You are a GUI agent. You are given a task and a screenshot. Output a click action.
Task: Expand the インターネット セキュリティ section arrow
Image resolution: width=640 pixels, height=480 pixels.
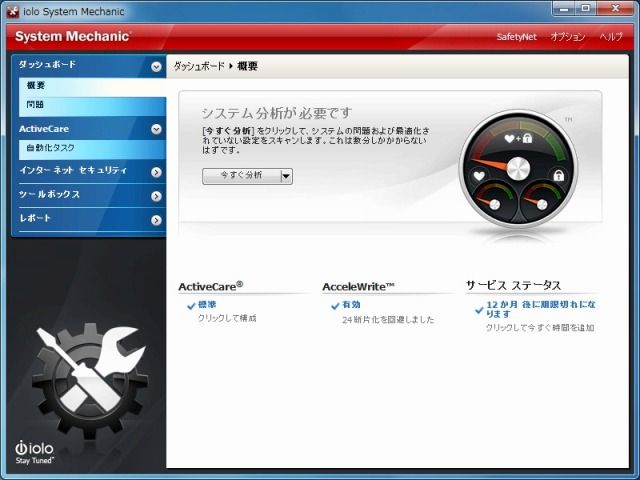click(x=156, y=172)
